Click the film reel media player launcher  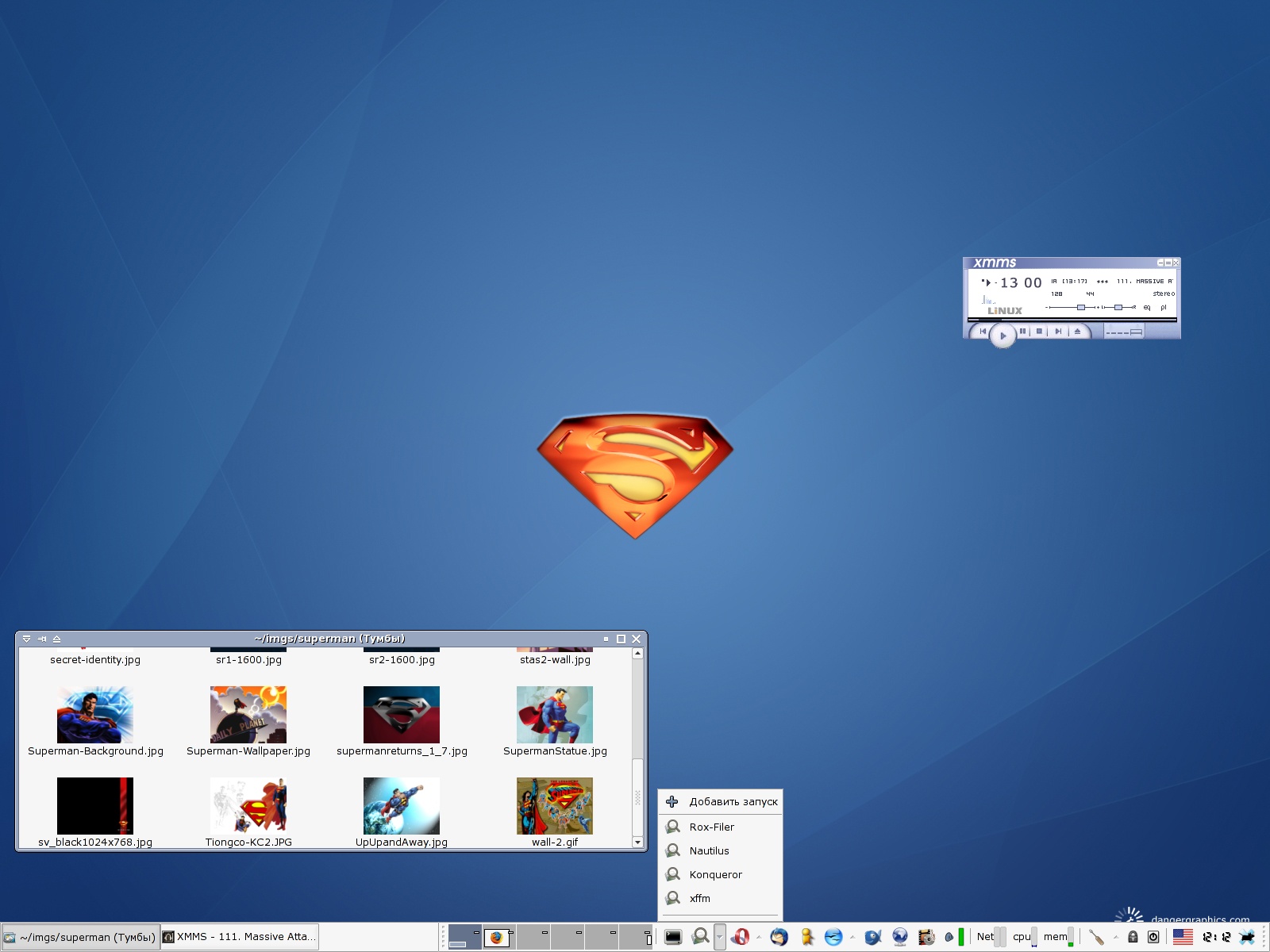[926, 937]
